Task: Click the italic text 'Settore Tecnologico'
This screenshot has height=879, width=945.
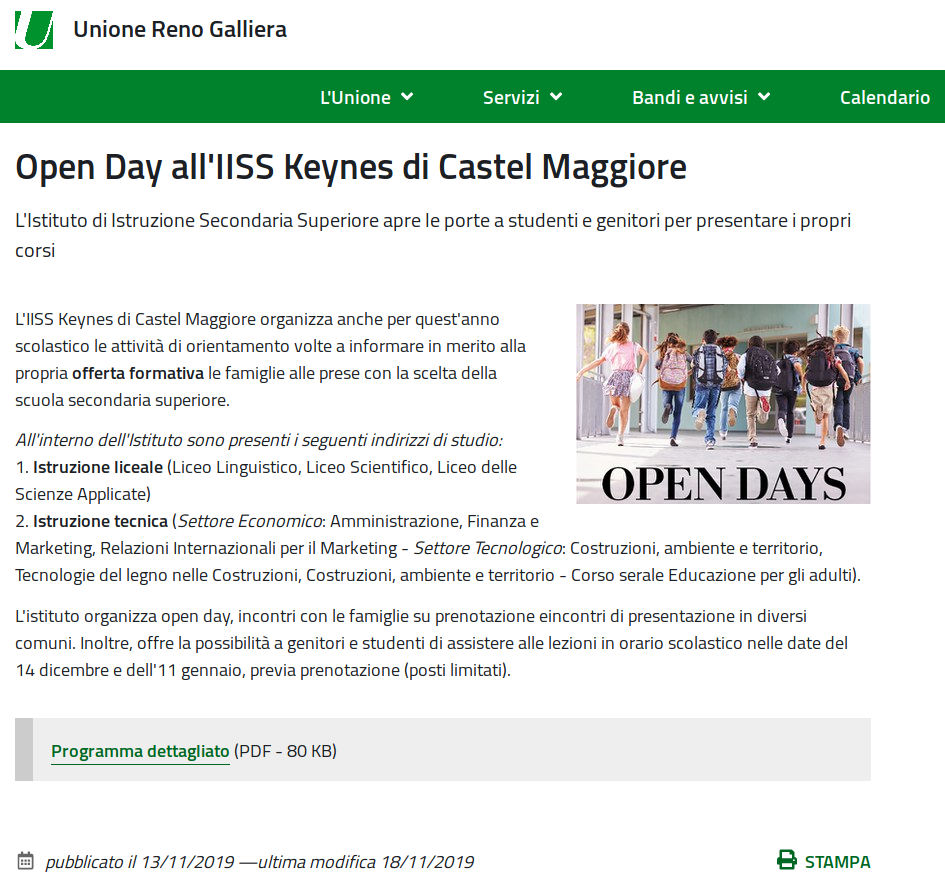Action: [488, 548]
